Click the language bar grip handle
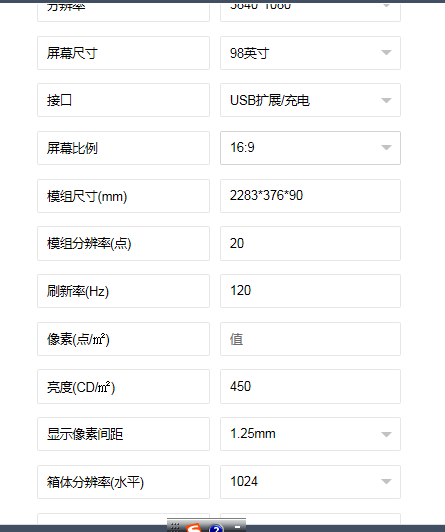 [175, 527]
